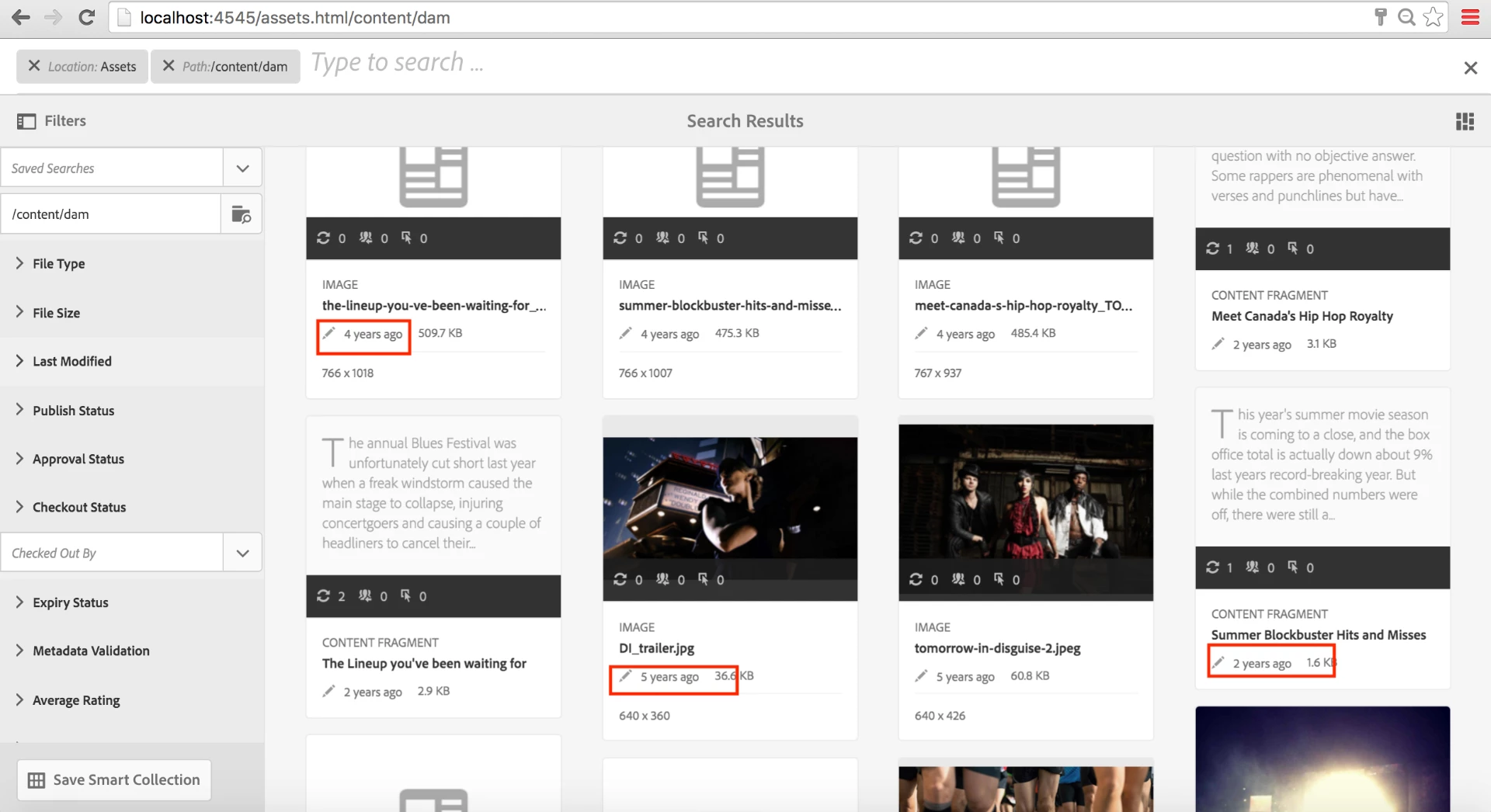The width and height of the screenshot is (1491, 812).
Task: Open Checked Out By dropdown arrow
Action: click(x=242, y=553)
